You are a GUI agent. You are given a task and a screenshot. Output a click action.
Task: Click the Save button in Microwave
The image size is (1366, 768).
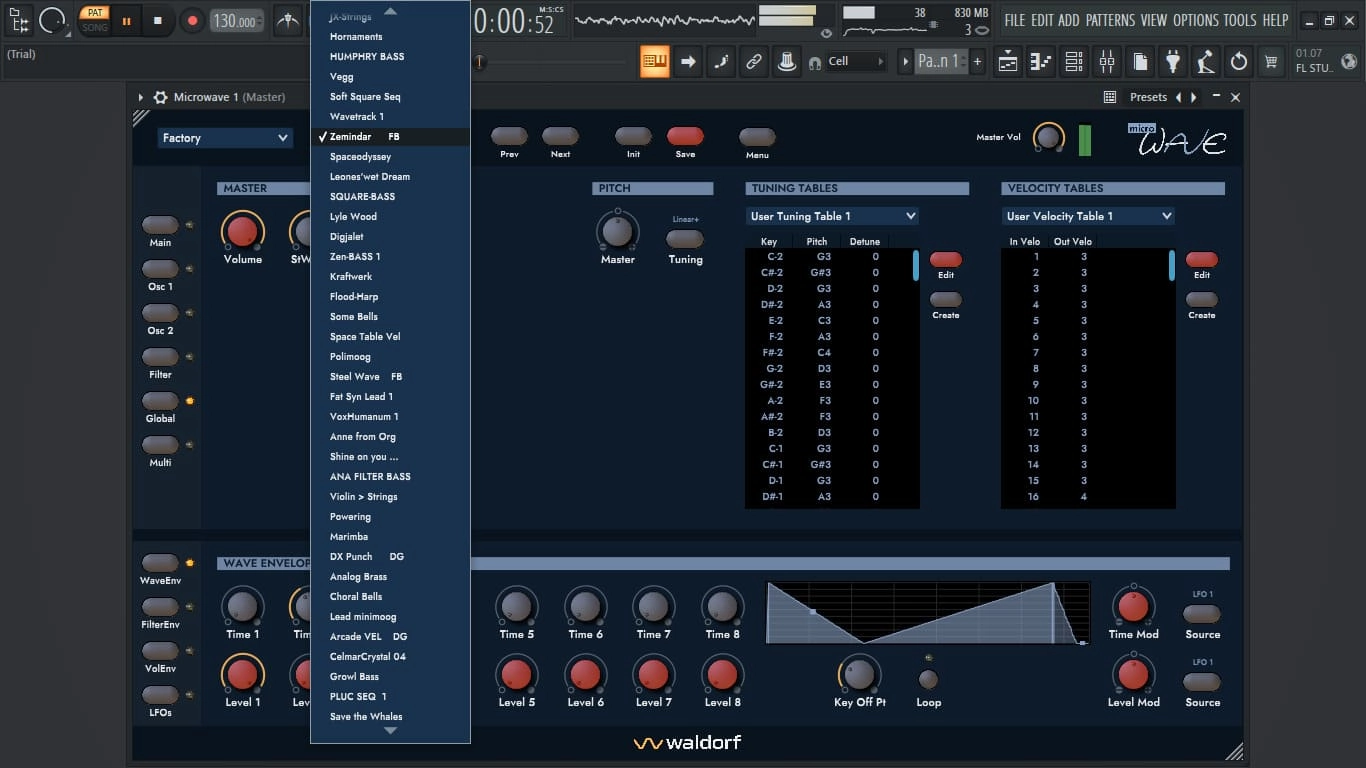[x=685, y=137]
